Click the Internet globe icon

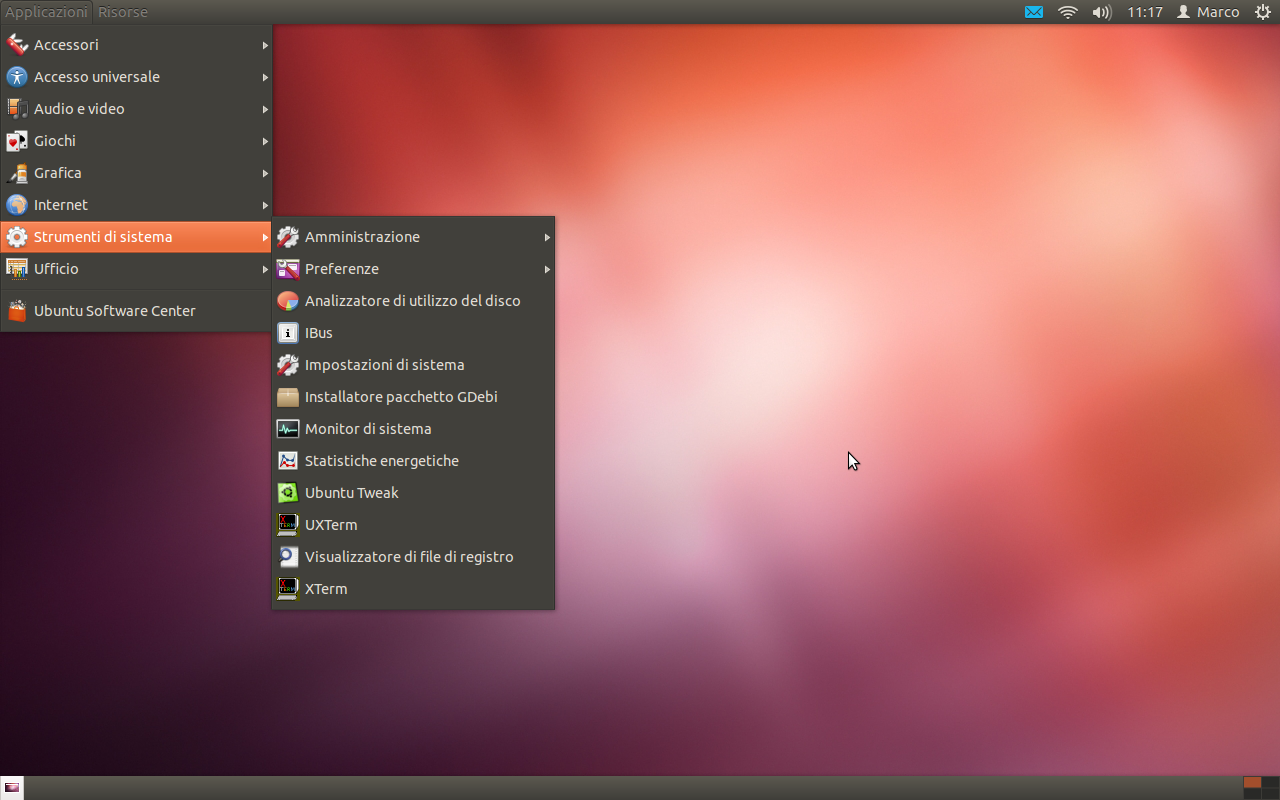pyautogui.click(x=16, y=205)
